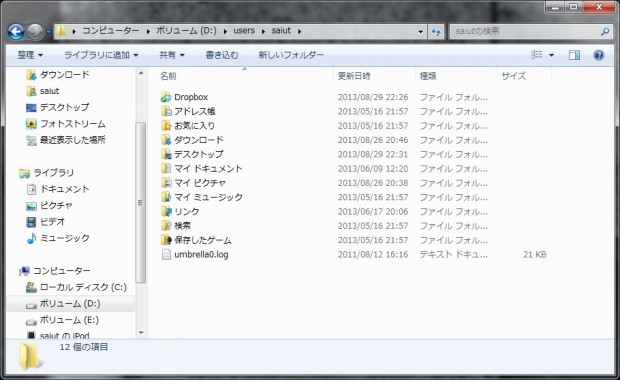620x380 pixels.
Task: Select the マイ ミュージック folder icon
Action: [166, 197]
